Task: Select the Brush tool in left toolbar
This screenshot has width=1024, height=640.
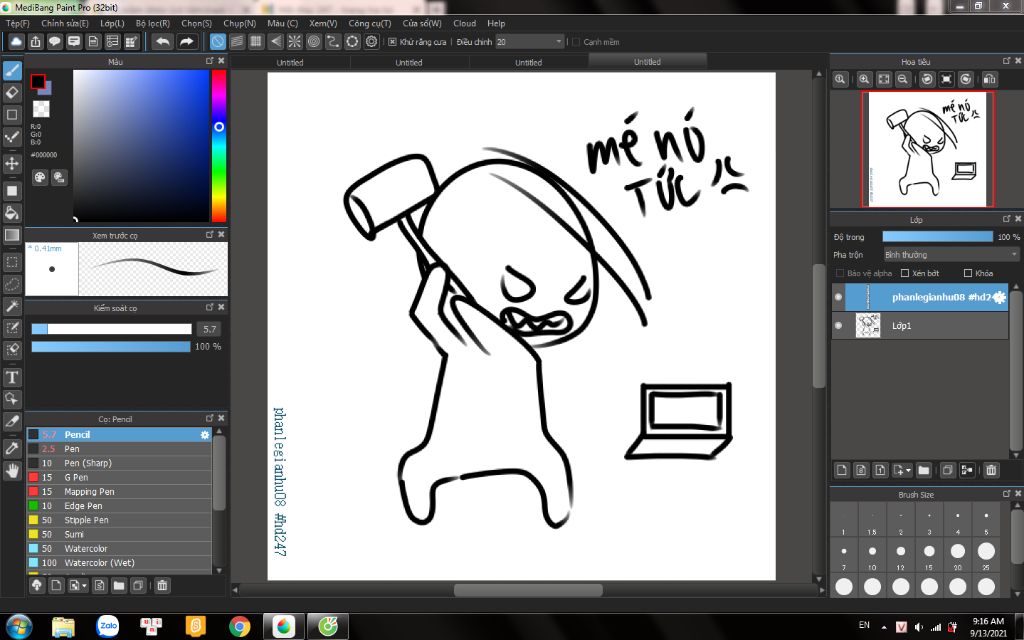Action: [x=12, y=71]
